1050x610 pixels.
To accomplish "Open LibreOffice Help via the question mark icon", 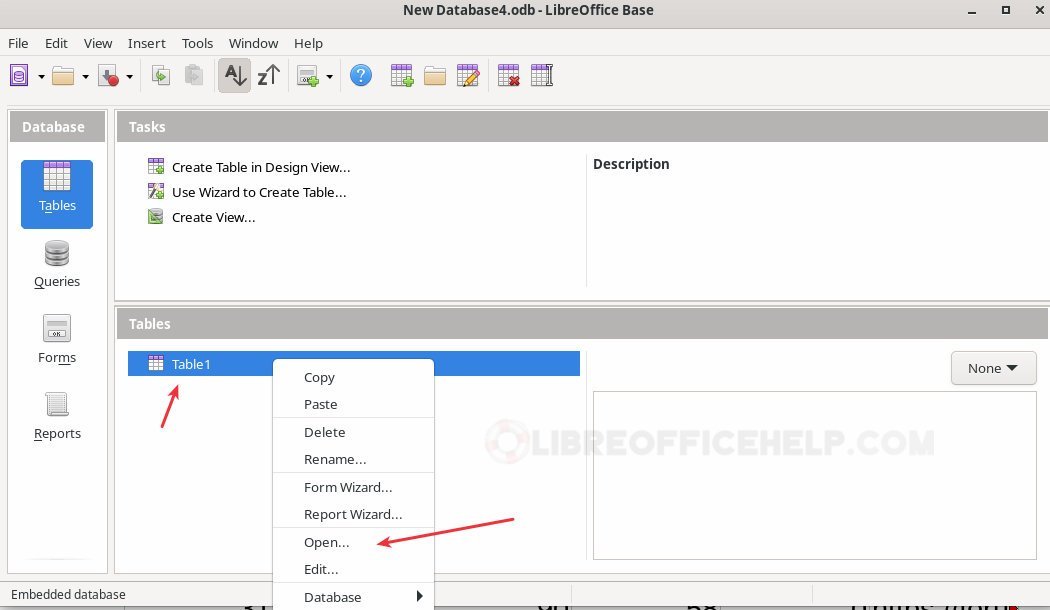I will coord(361,75).
